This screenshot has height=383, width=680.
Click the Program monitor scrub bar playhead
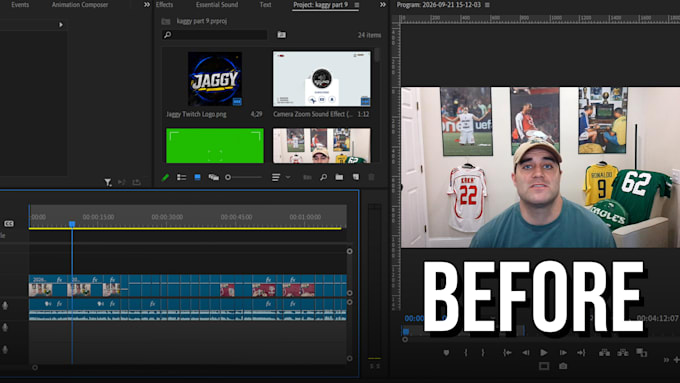406,331
